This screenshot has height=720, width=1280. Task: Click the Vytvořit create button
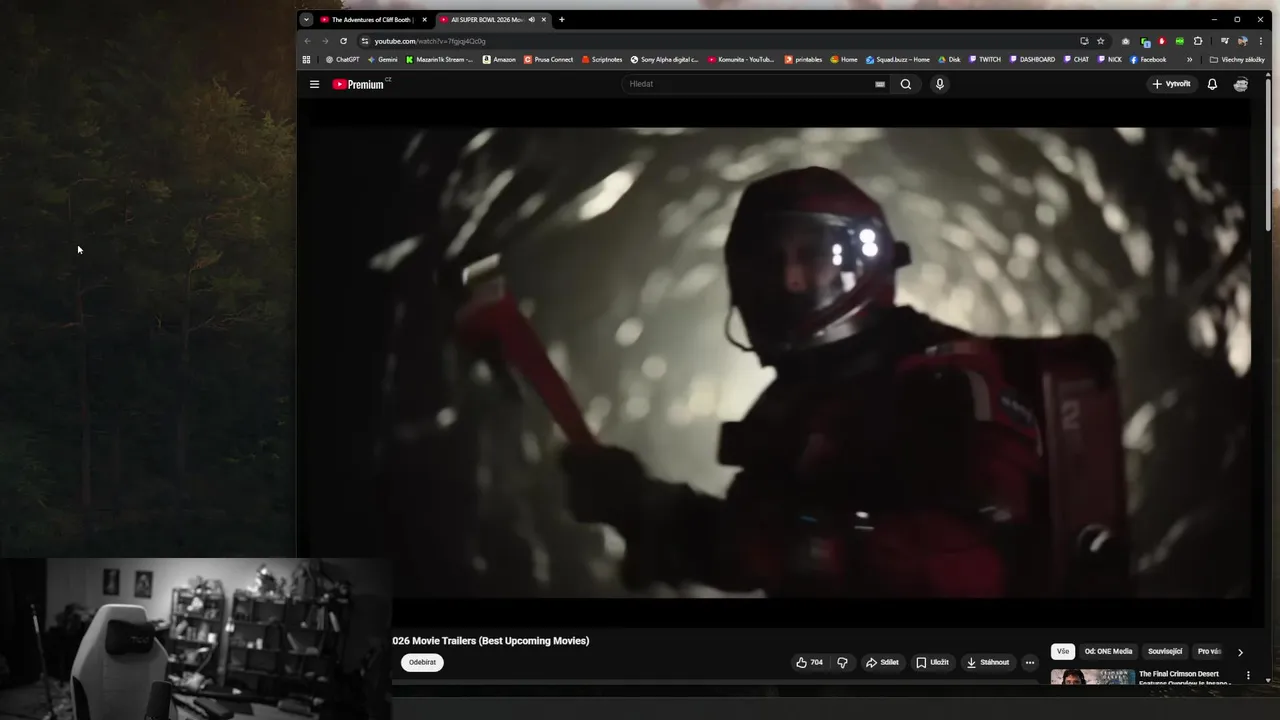point(1172,84)
